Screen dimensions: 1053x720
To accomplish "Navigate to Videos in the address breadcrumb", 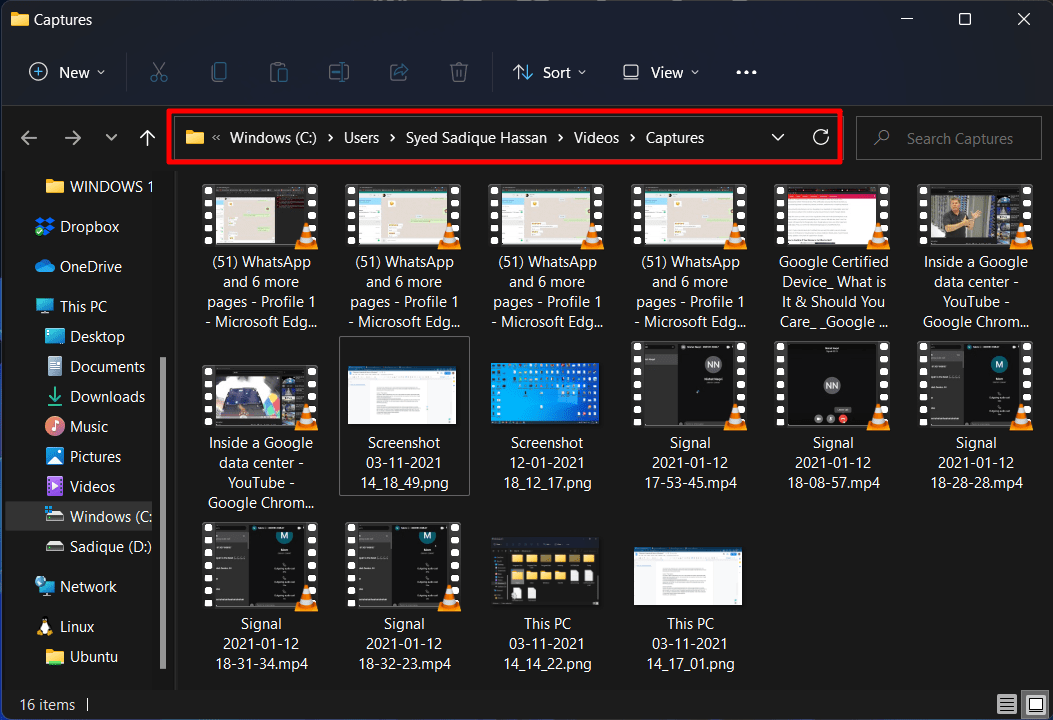I will click(596, 138).
